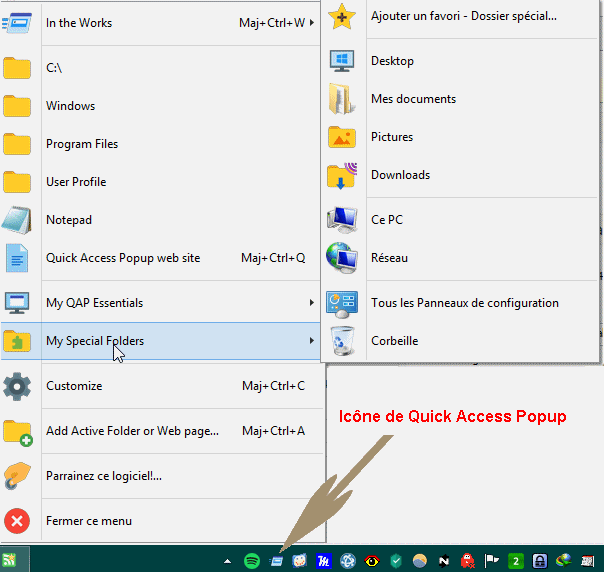Select Fermer ce menu

click(x=162, y=521)
